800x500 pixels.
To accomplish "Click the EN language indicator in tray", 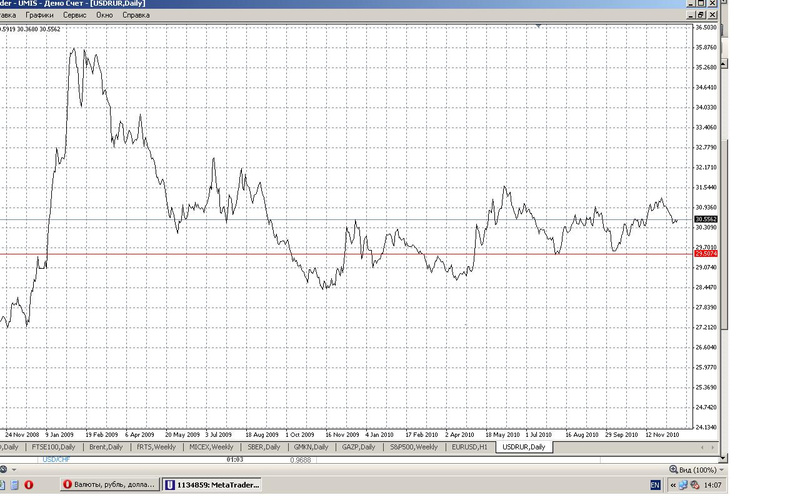I will coord(656,485).
